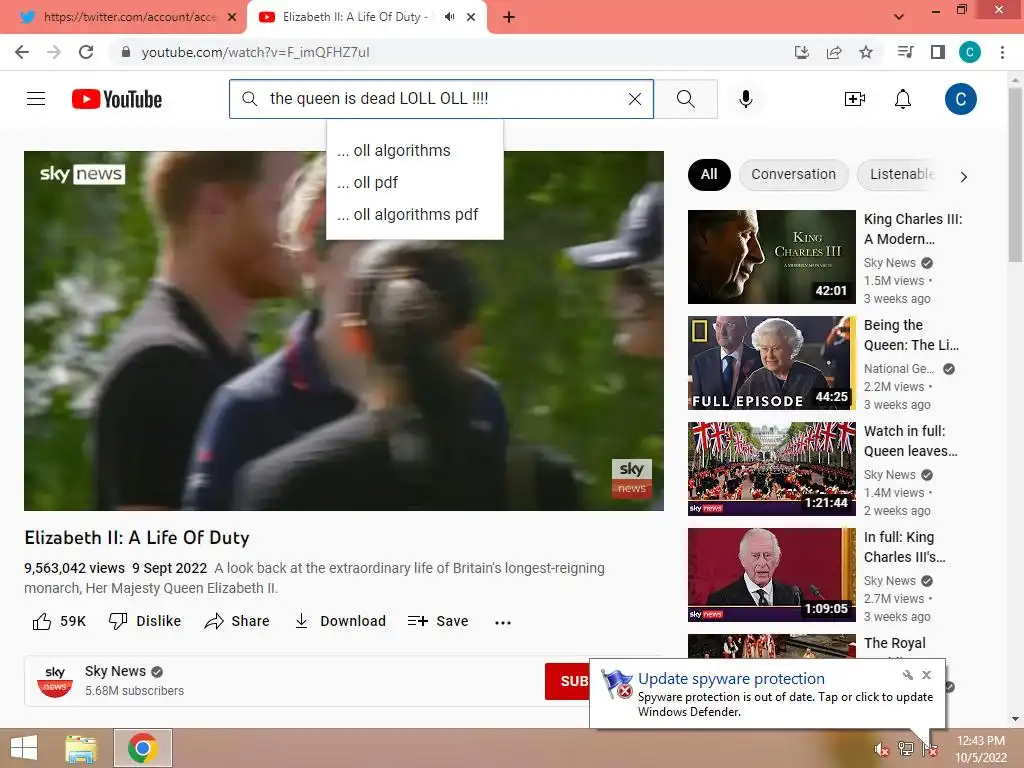The width and height of the screenshot is (1024, 768).
Task: Open File Explorer from the taskbar
Action: (81, 748)
